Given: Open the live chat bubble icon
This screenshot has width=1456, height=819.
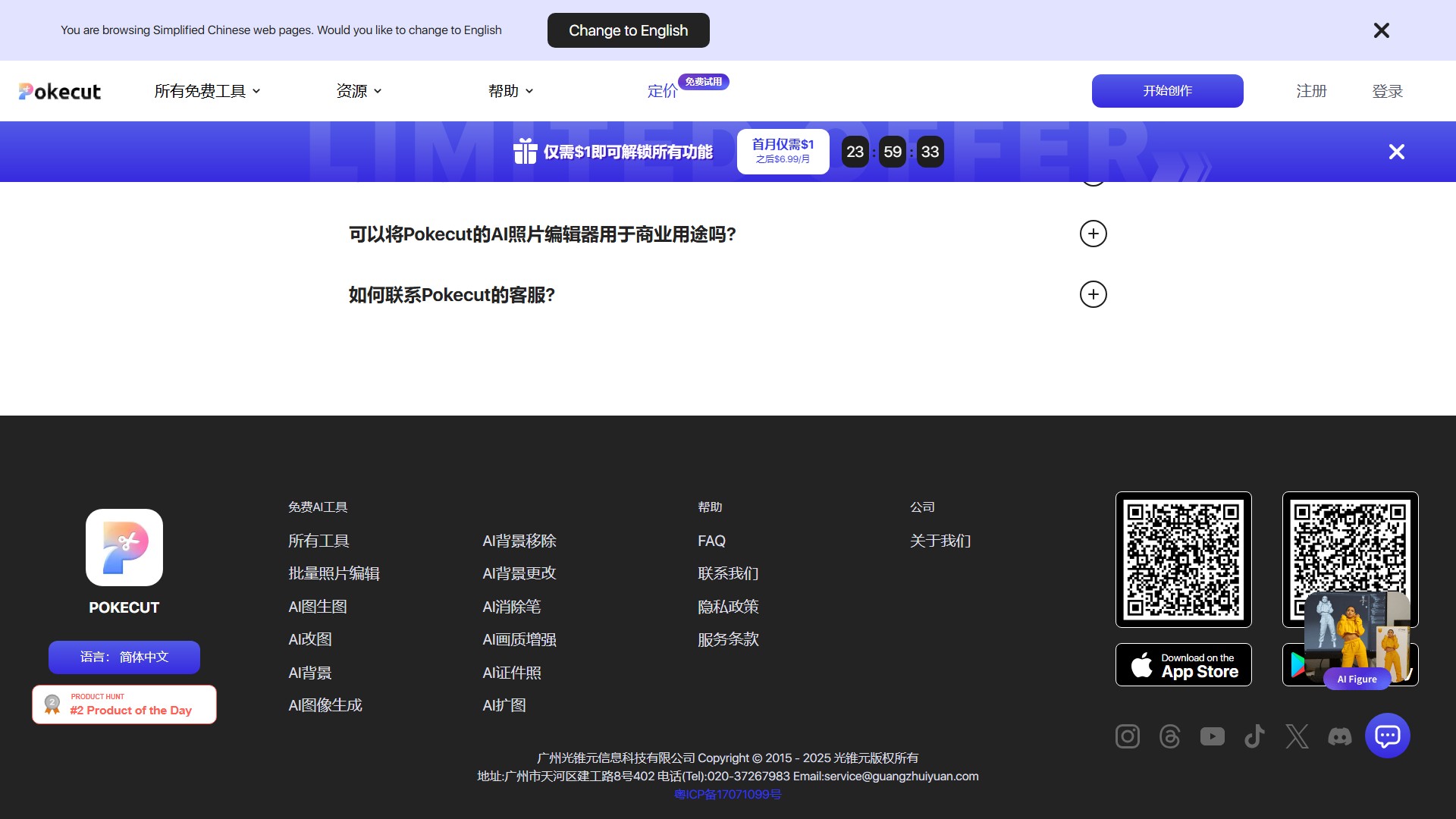Looking at the screenshot, I should pos(1387,736).
